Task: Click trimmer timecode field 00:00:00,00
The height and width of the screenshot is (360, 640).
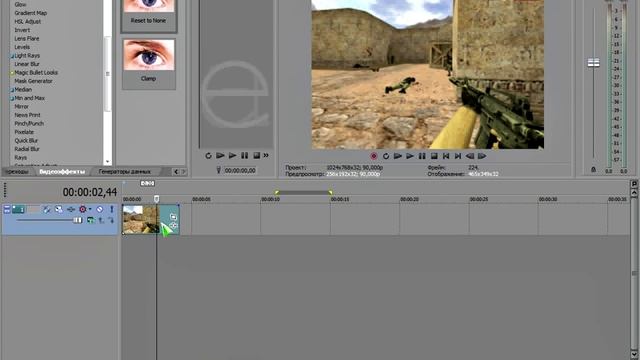Action: click(240, 171)
